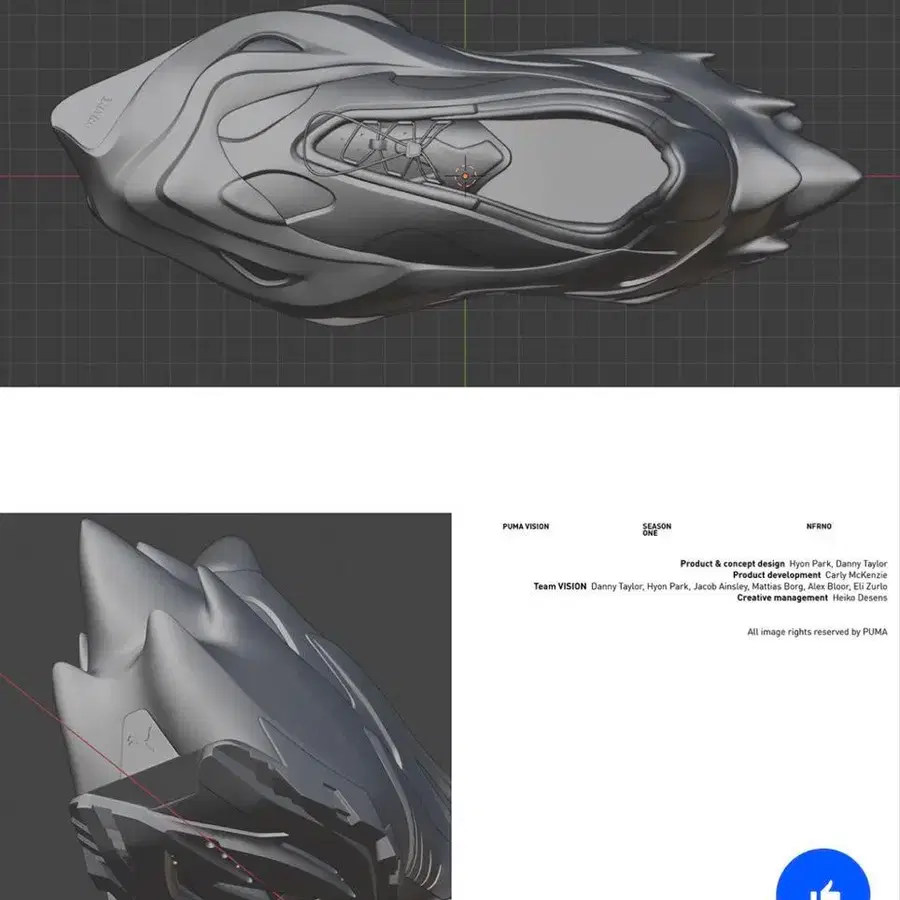Click the 3D cursor in the top viewport
Viewport: 900px width, 900px height.
pos(465,176)
